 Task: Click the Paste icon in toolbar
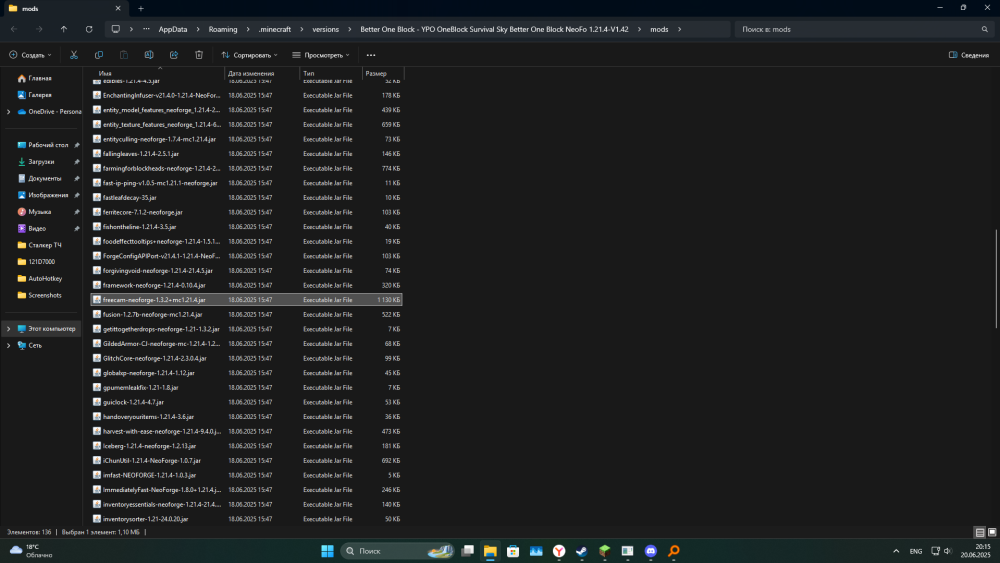[x=124, y=55]
